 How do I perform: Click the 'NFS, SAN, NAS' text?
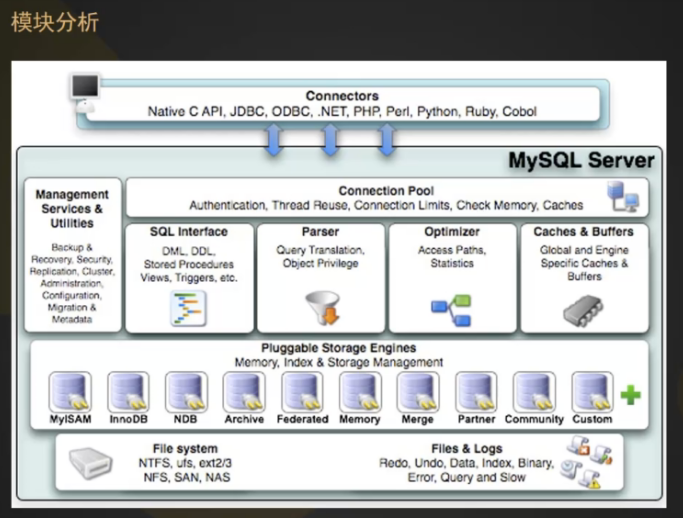186,477
